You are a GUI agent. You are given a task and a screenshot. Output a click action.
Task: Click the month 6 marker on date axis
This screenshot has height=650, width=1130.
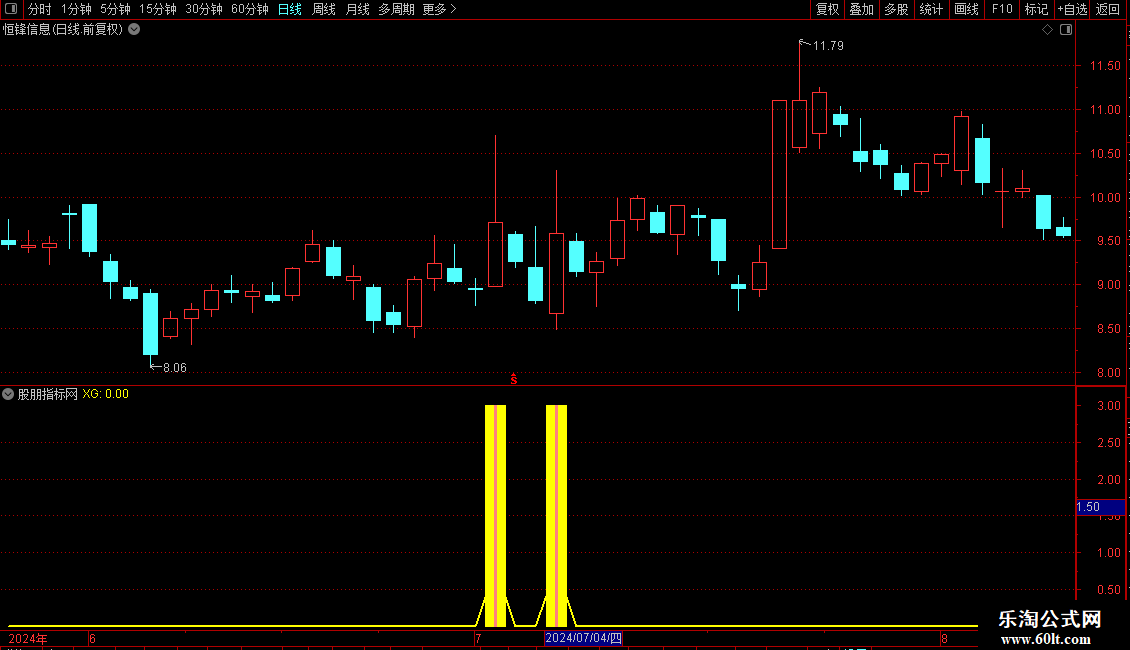pyautogui.click(x=92, y=638)
